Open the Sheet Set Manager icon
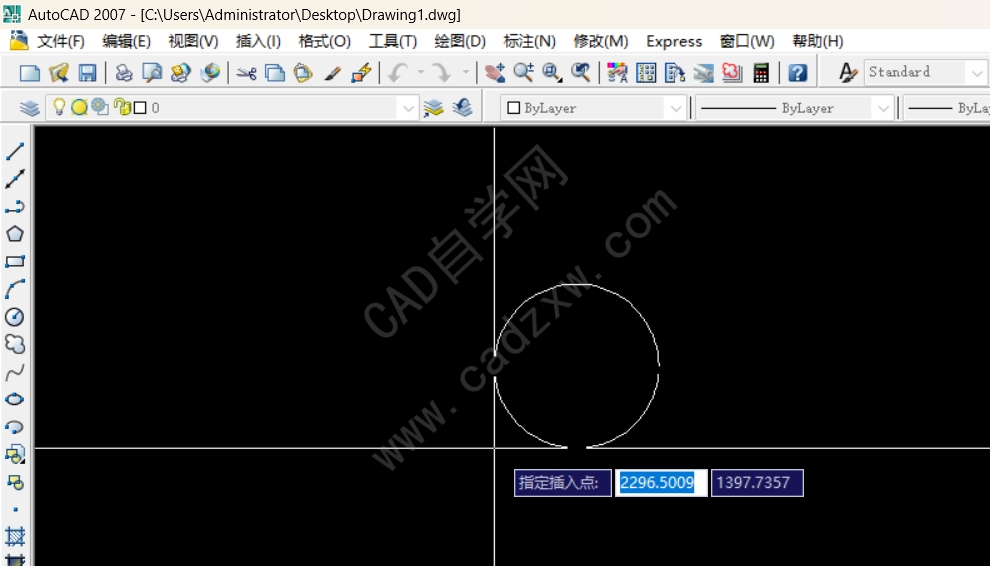Image resolution: width=990 pixels, height=566 pixels. point(703,73)
